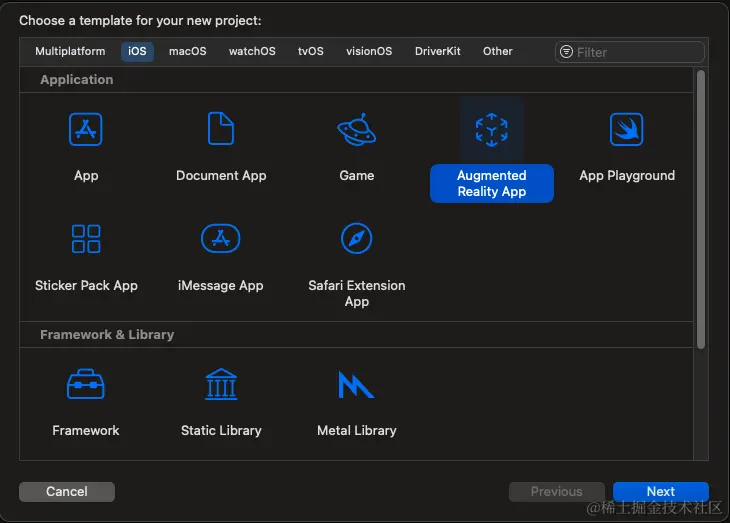This screenshot has height=523, width=730.
Task: Click the "Document App" label
Action: (221, 176)
